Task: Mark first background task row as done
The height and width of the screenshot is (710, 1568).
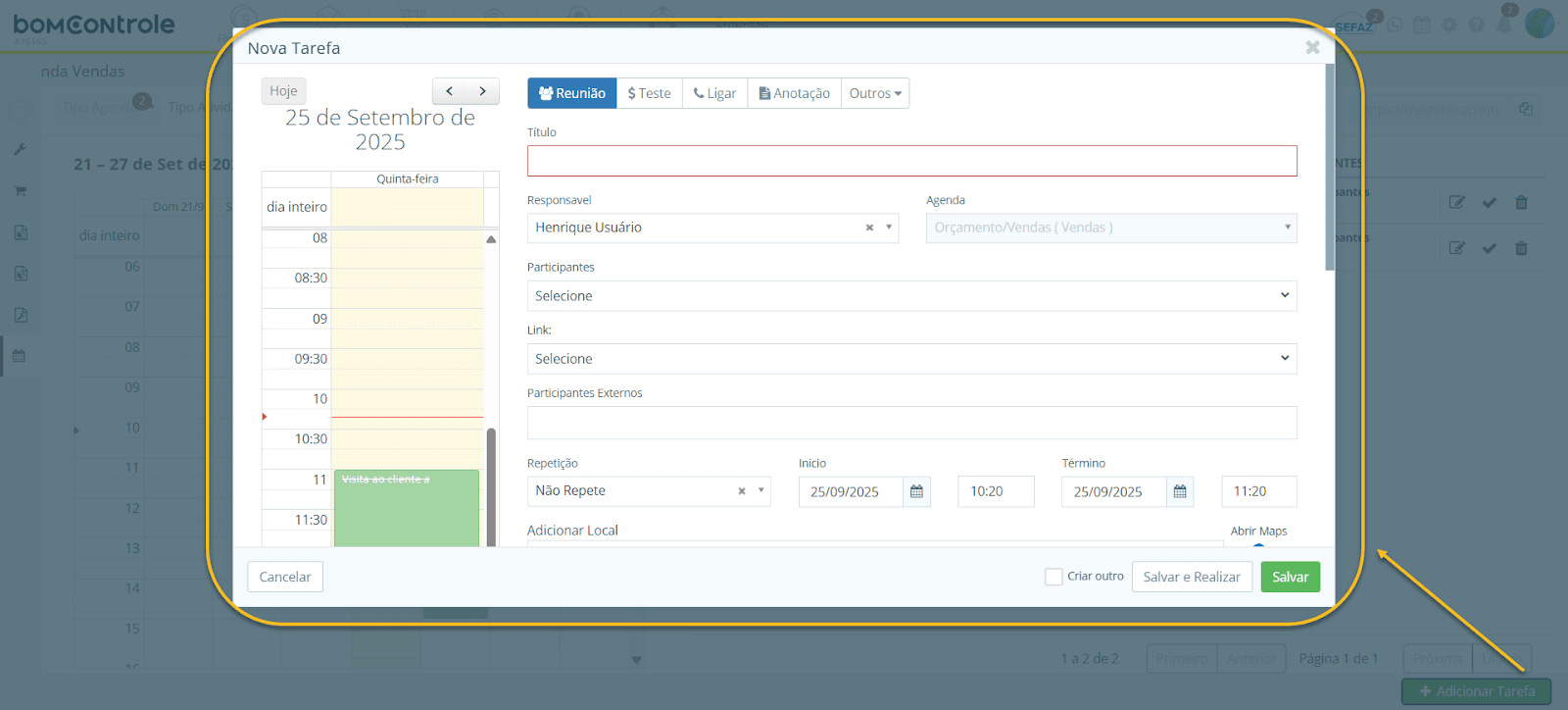Action: tap(1490, 202)
